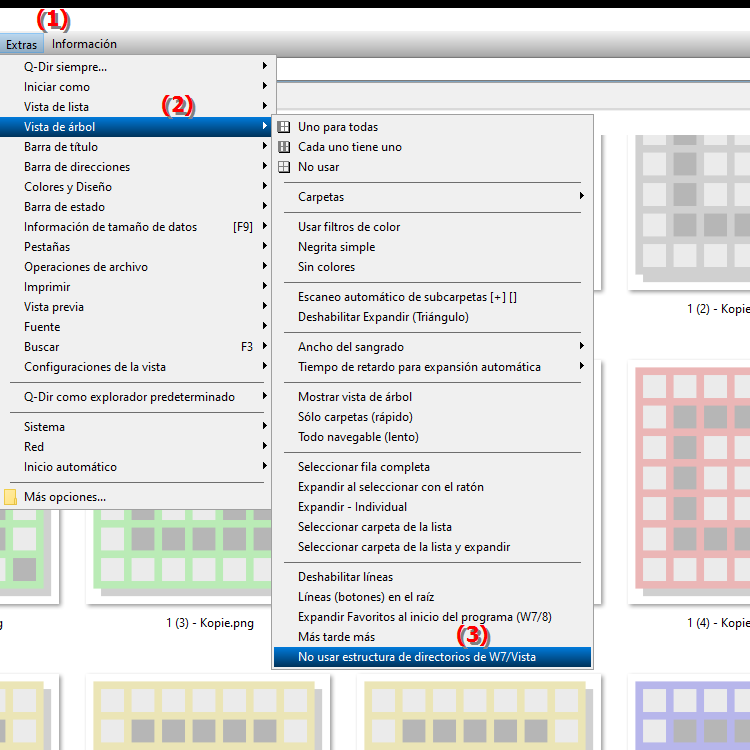Open the Buscar submenu

(136, 347)
